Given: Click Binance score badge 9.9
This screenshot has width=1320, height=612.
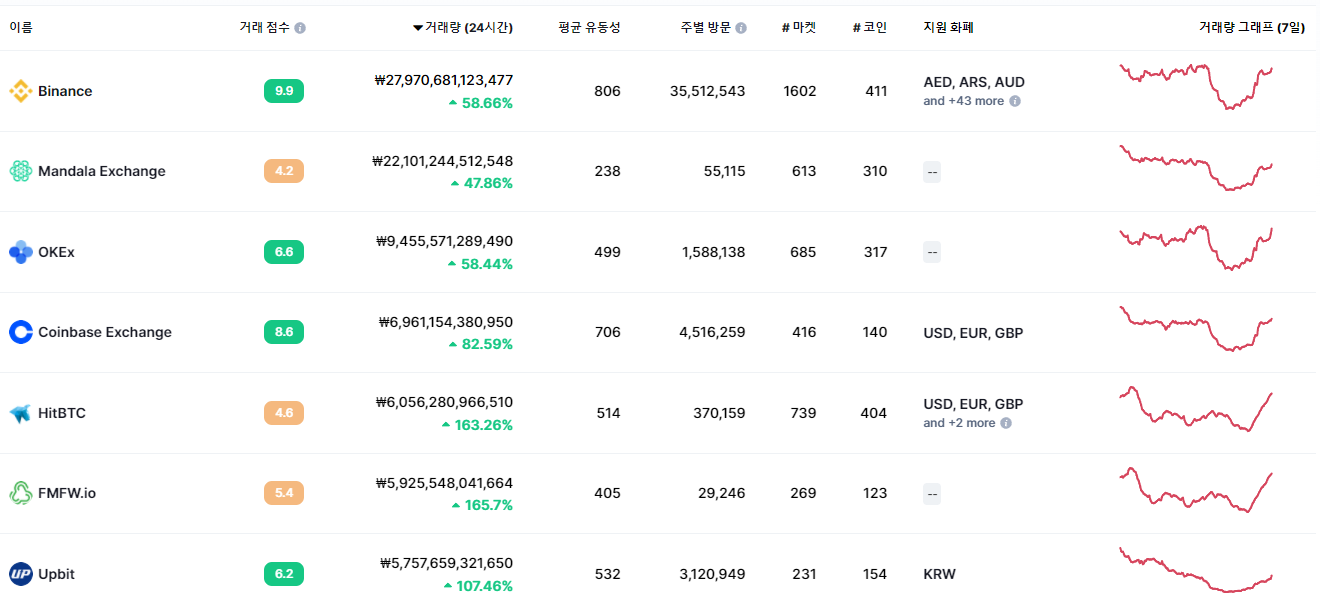Looking at the screenshot, I should (x=284, y=91).
